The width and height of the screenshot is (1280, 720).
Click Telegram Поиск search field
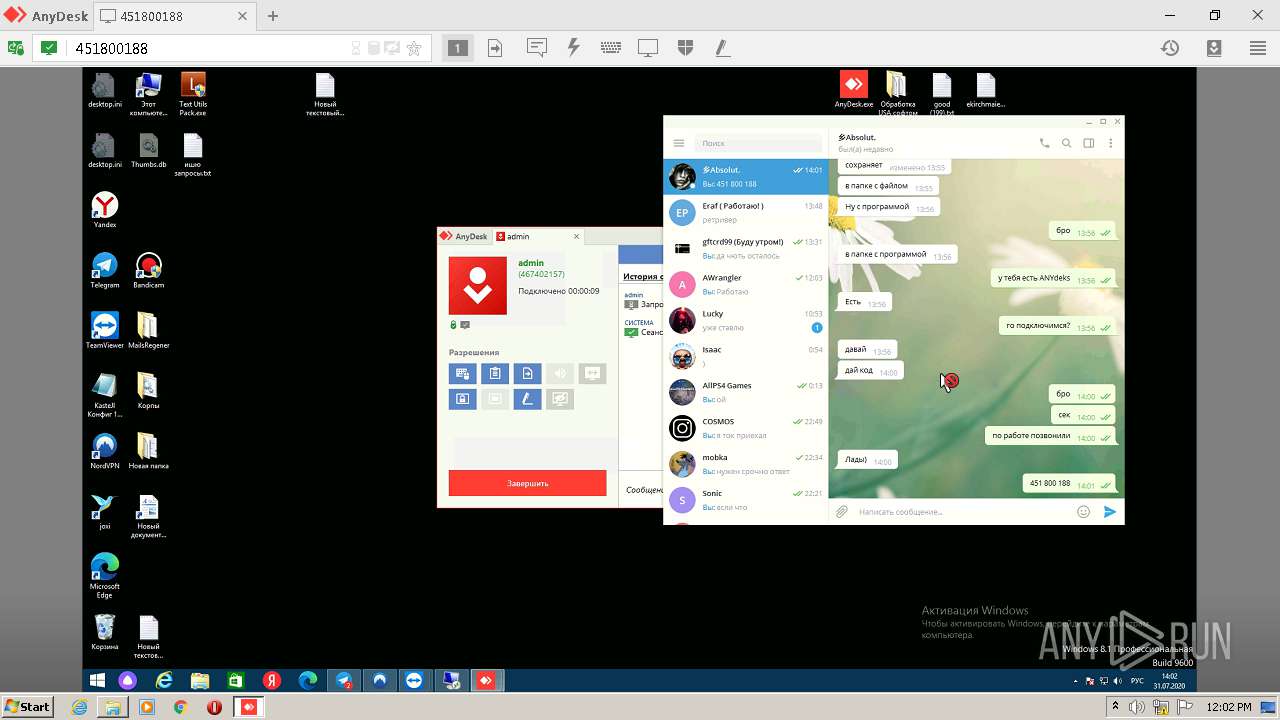click(759, 144)
